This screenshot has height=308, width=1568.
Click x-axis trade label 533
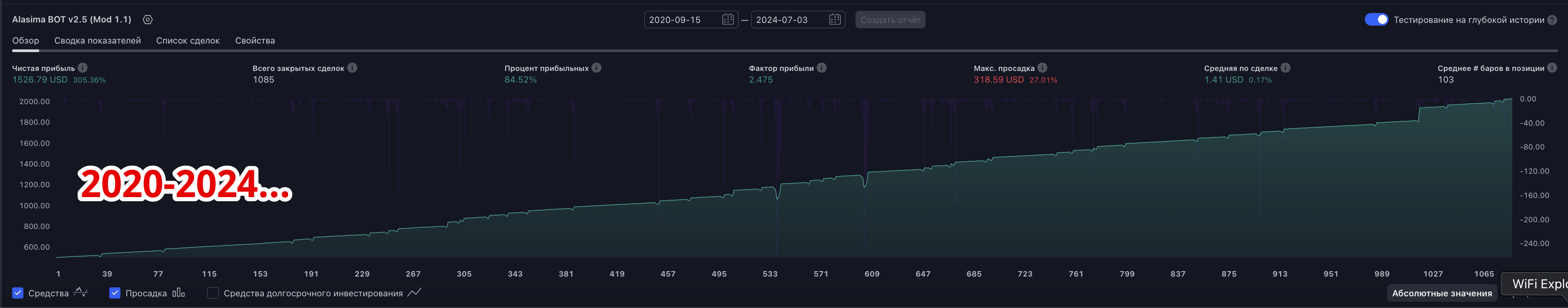[x=770, y=274]
